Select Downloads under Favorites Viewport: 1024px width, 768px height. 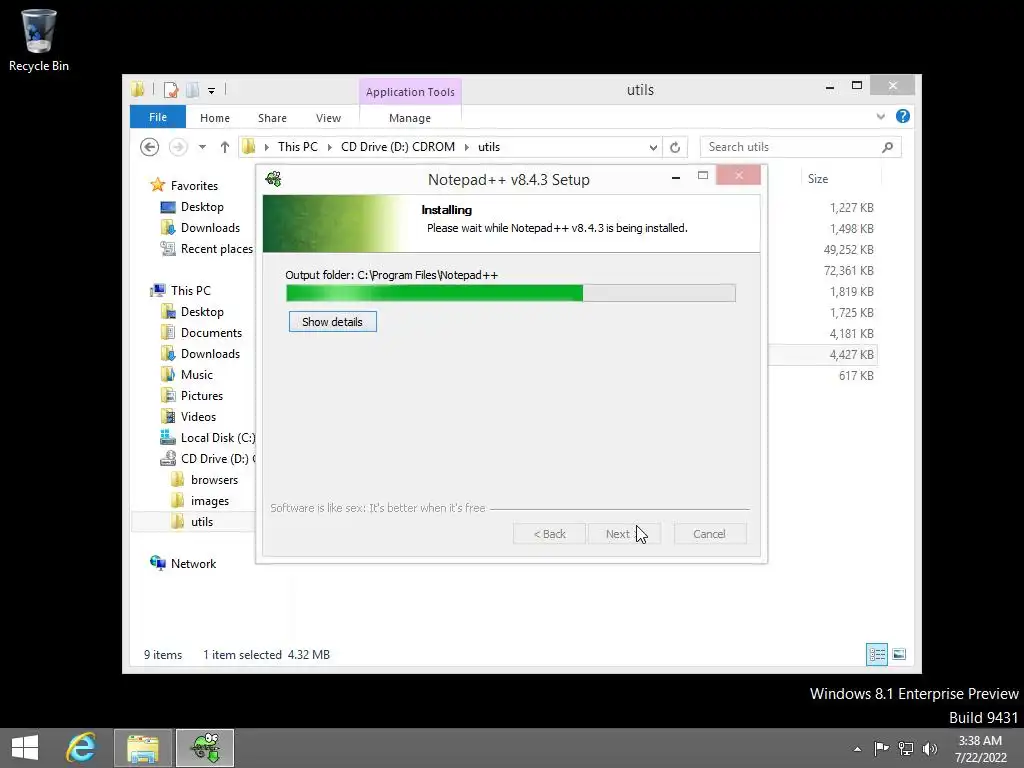tap(210, 227)
